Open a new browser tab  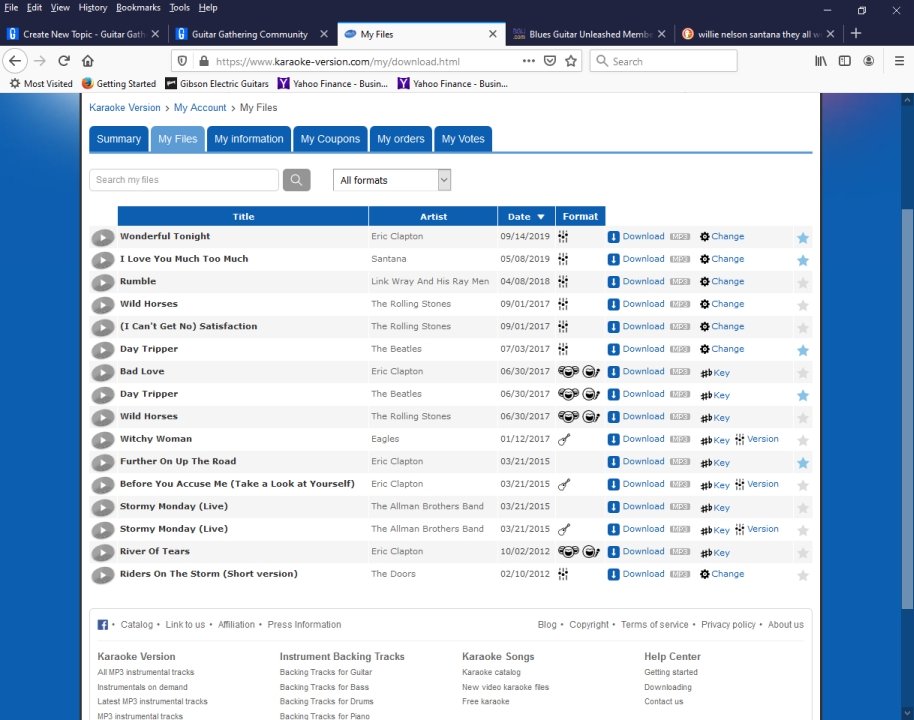(x=856, y=33)
